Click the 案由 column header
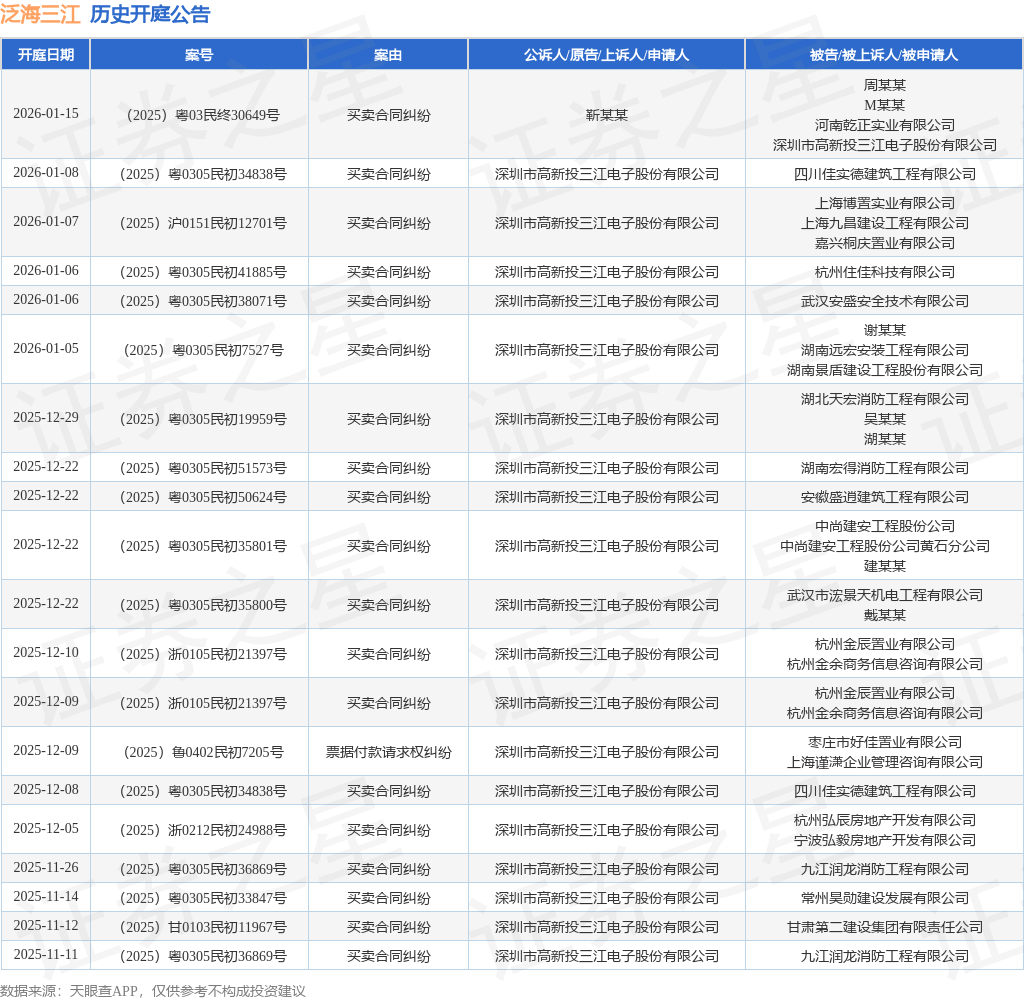Image resolution: width=1024 pixels, height=1000 pixels. click(388, 55)
